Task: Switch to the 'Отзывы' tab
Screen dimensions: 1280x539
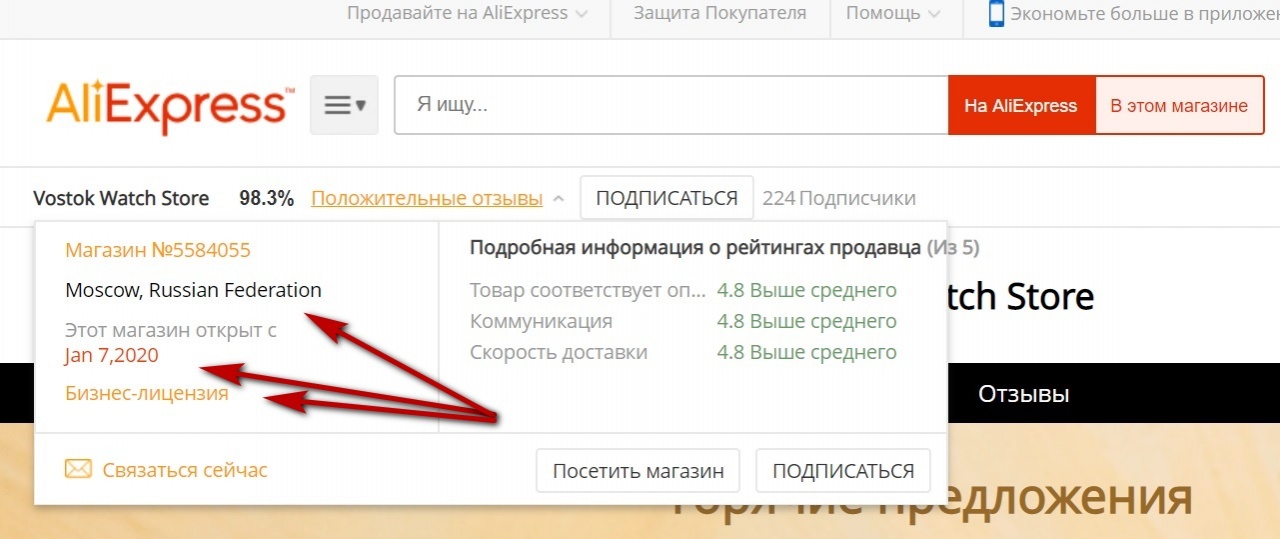Action: pos(1024,394)
